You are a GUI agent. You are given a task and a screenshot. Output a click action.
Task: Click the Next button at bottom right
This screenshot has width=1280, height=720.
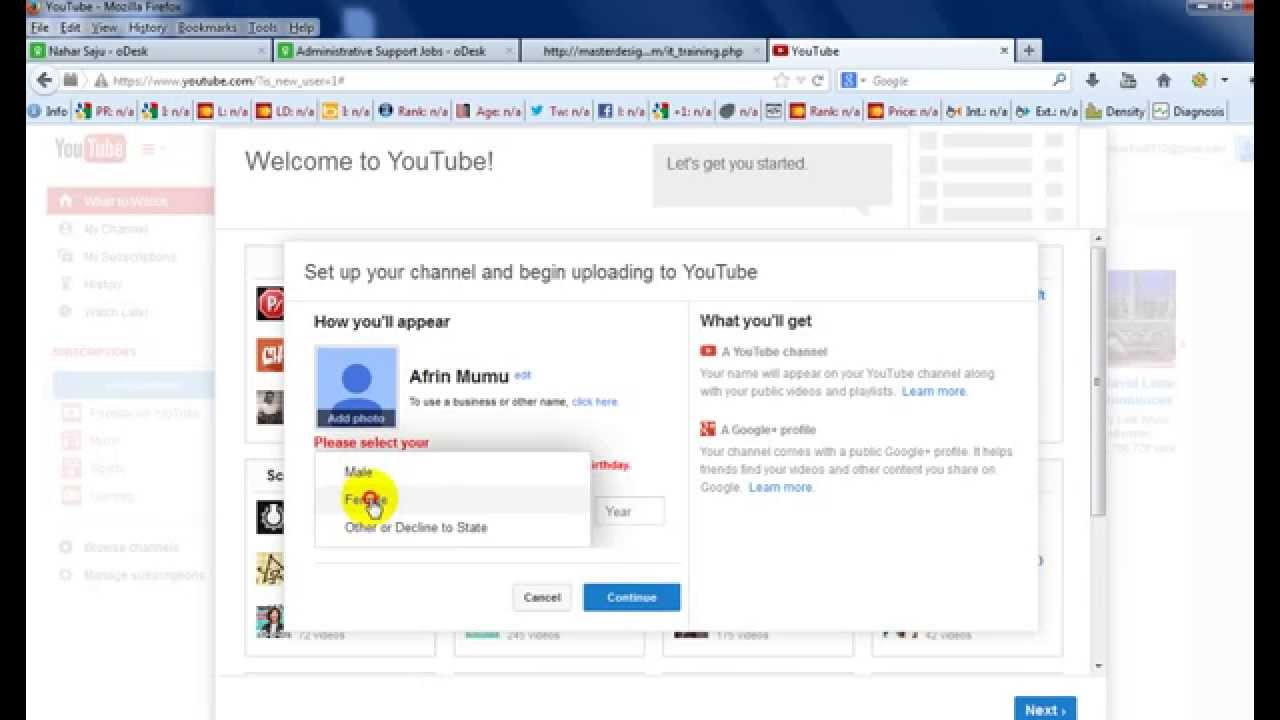(1045, 709)
